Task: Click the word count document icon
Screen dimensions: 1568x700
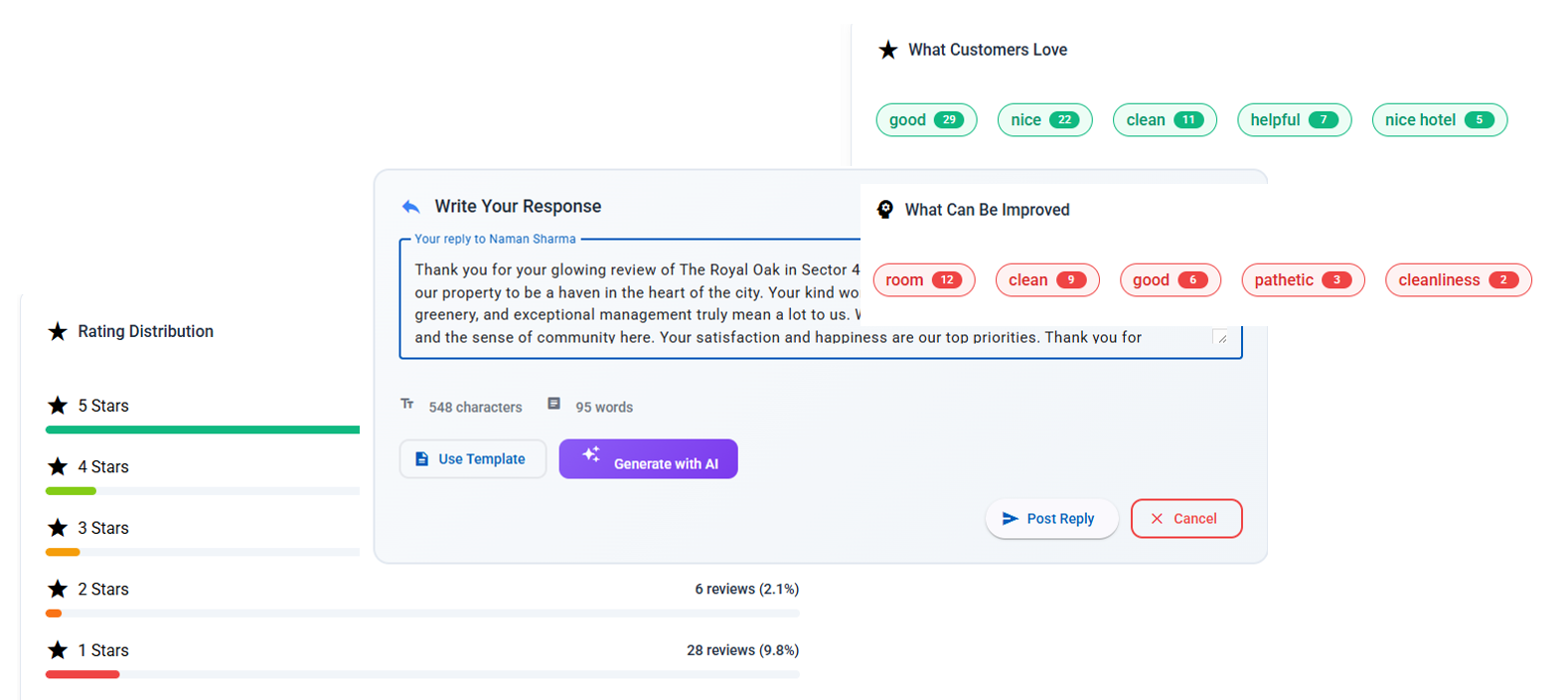Action: click(x=553, y=404)
